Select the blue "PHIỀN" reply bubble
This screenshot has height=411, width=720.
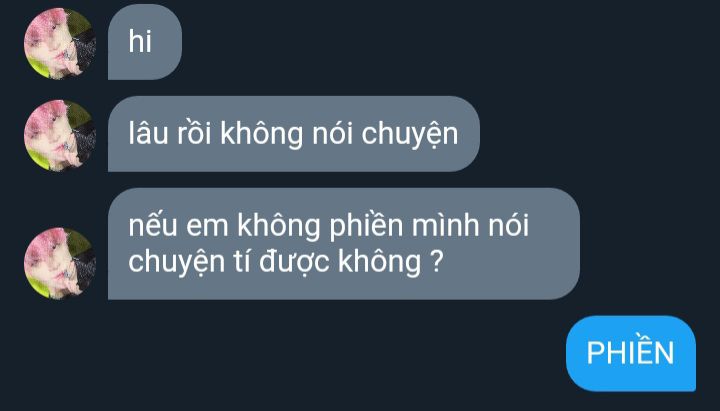tap(631, 353)
